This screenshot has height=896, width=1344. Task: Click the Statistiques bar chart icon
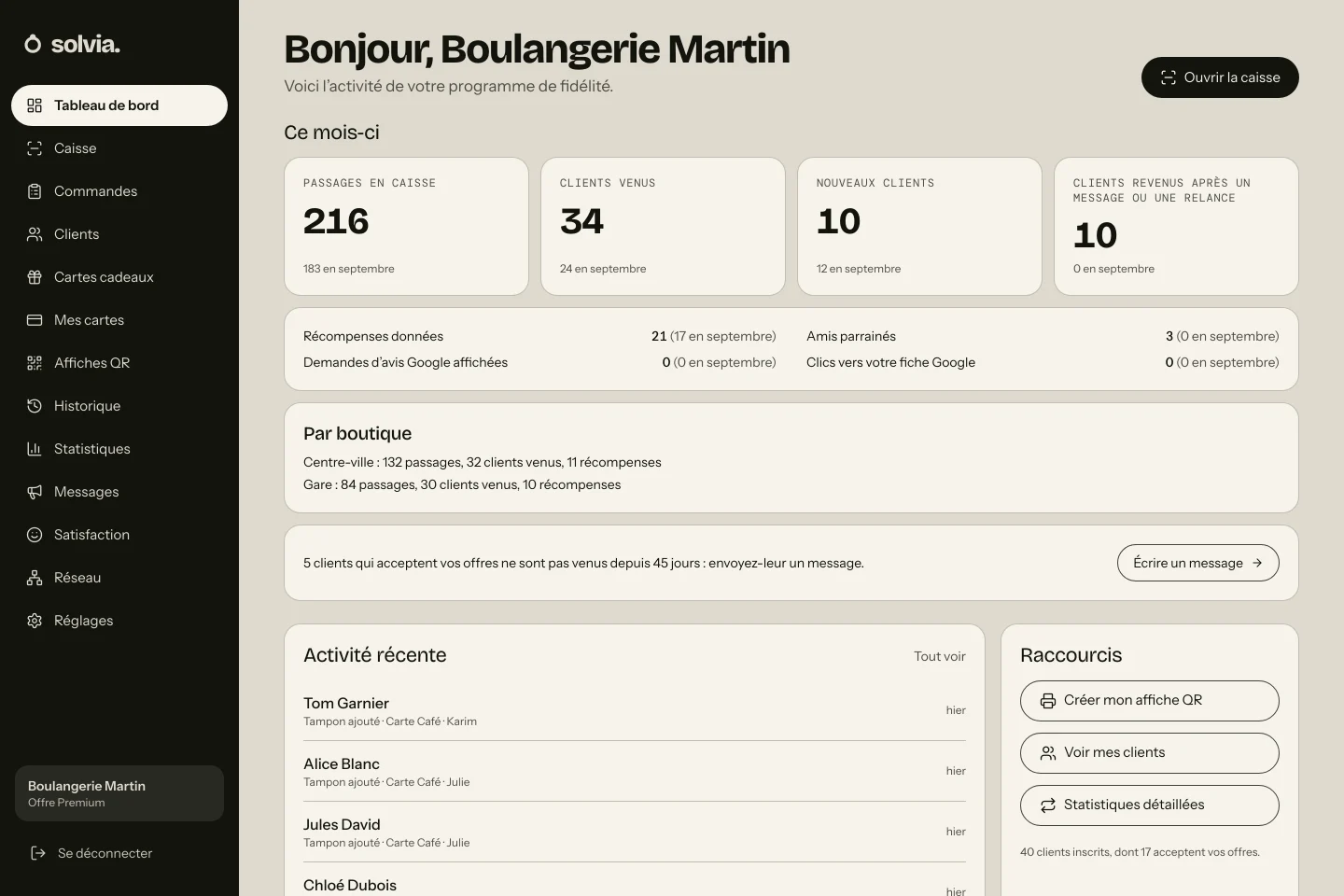click(x=35, y=449)
